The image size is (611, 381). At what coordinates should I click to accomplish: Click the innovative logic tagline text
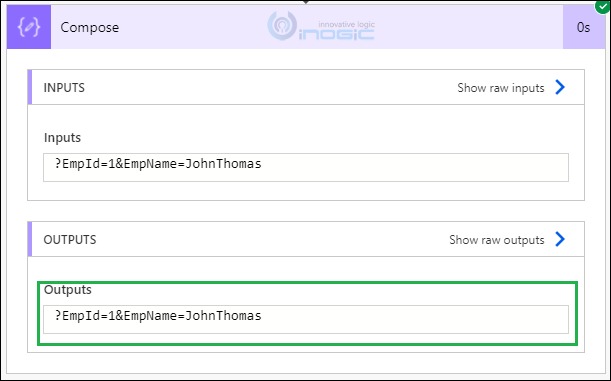coord(346,24)
